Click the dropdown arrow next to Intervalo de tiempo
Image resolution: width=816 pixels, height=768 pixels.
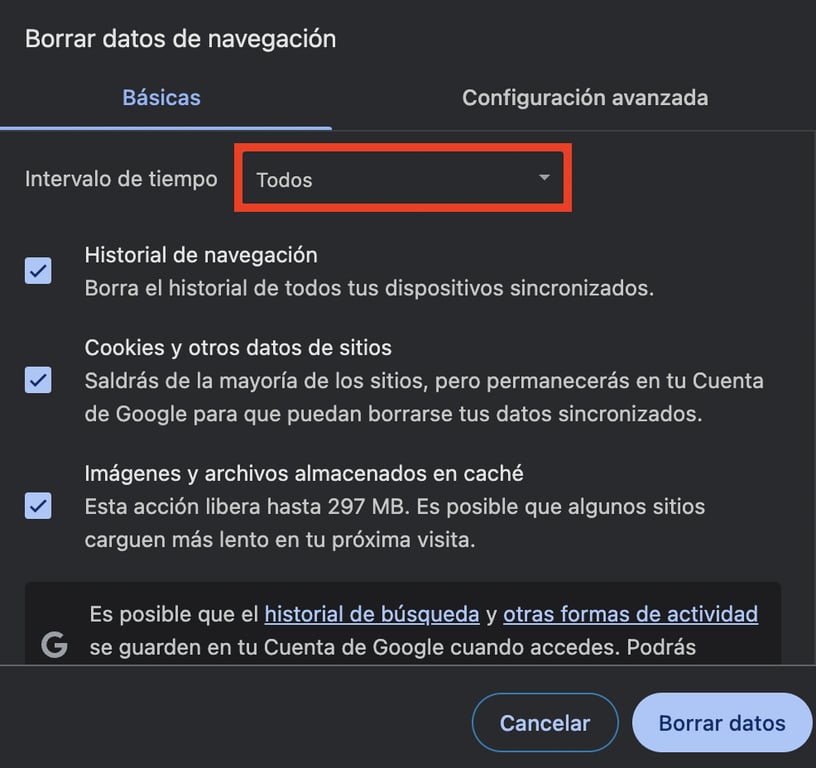[544, 178]
